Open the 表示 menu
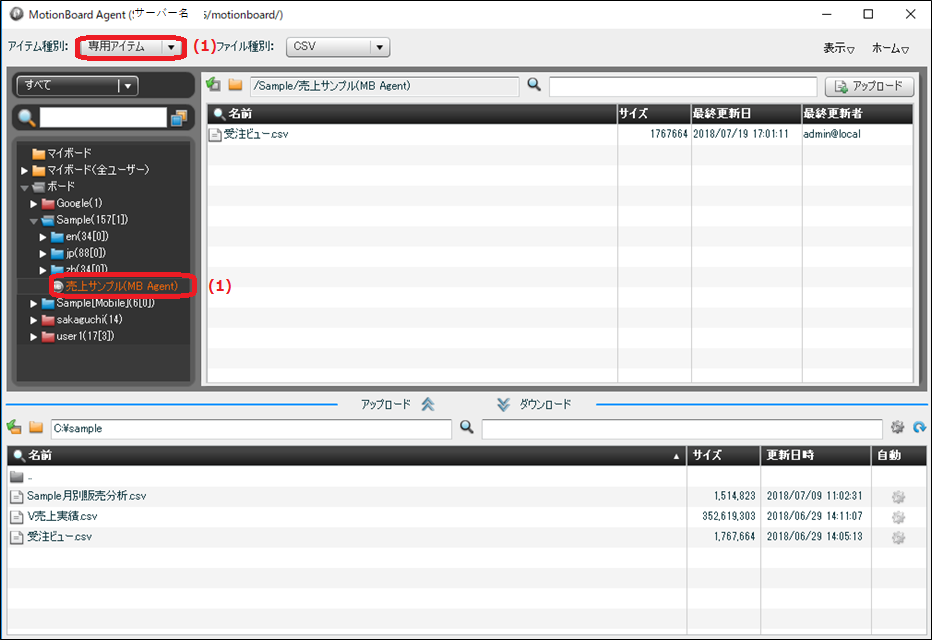This screenshot has height=640, width=932. point(838,48)
